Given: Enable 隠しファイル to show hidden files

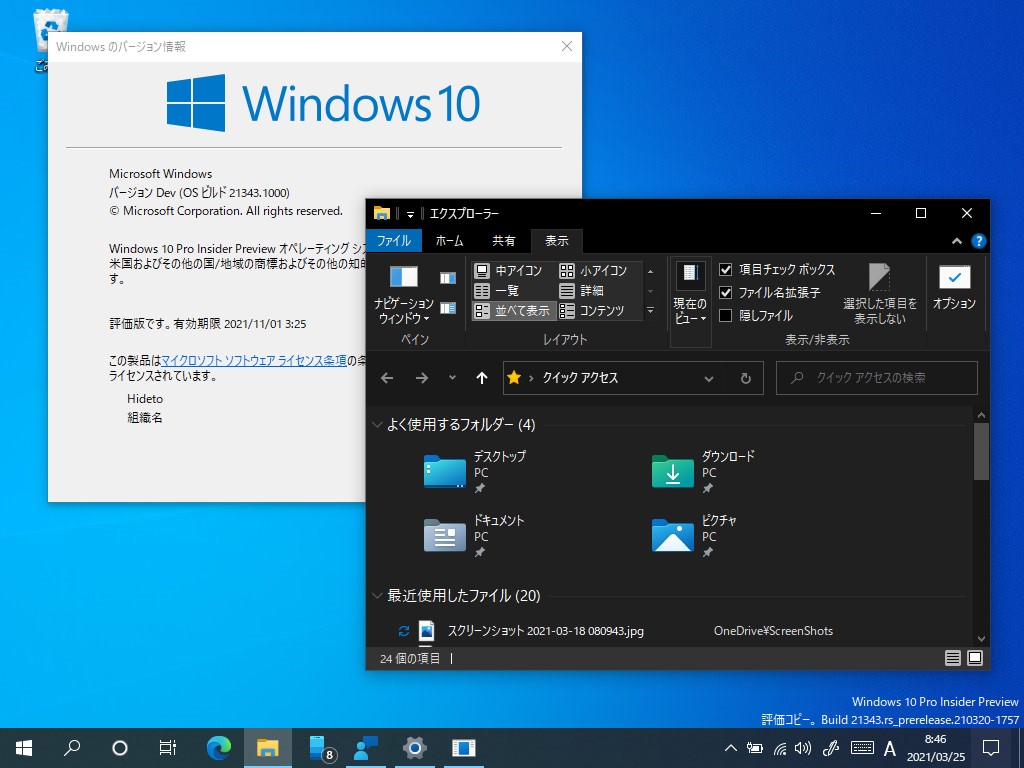Looking at the screenshot, I should [724, 315].
